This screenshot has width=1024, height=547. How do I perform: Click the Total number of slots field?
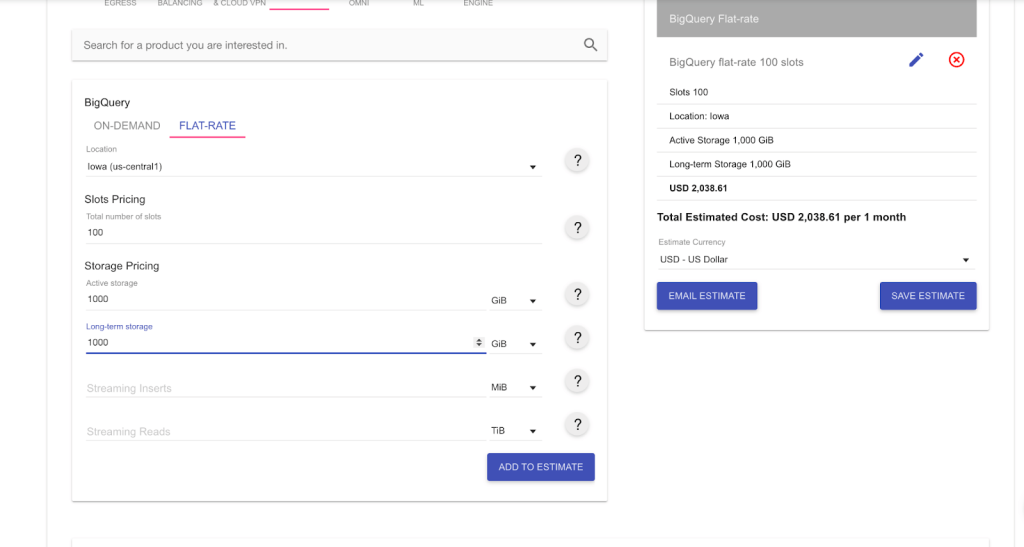pyautogui.click(x=313, y=232)
